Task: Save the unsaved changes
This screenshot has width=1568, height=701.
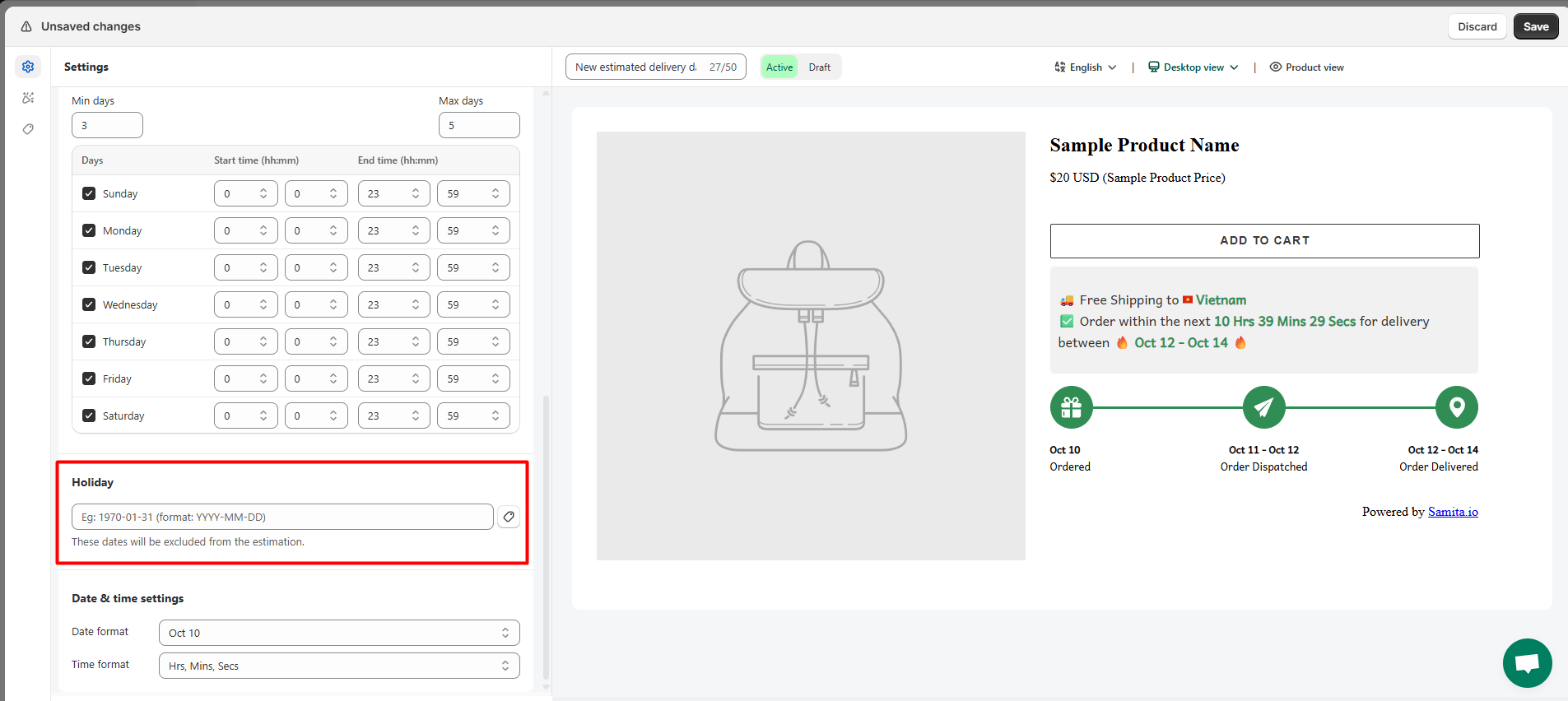Action: coord(1535,26)
